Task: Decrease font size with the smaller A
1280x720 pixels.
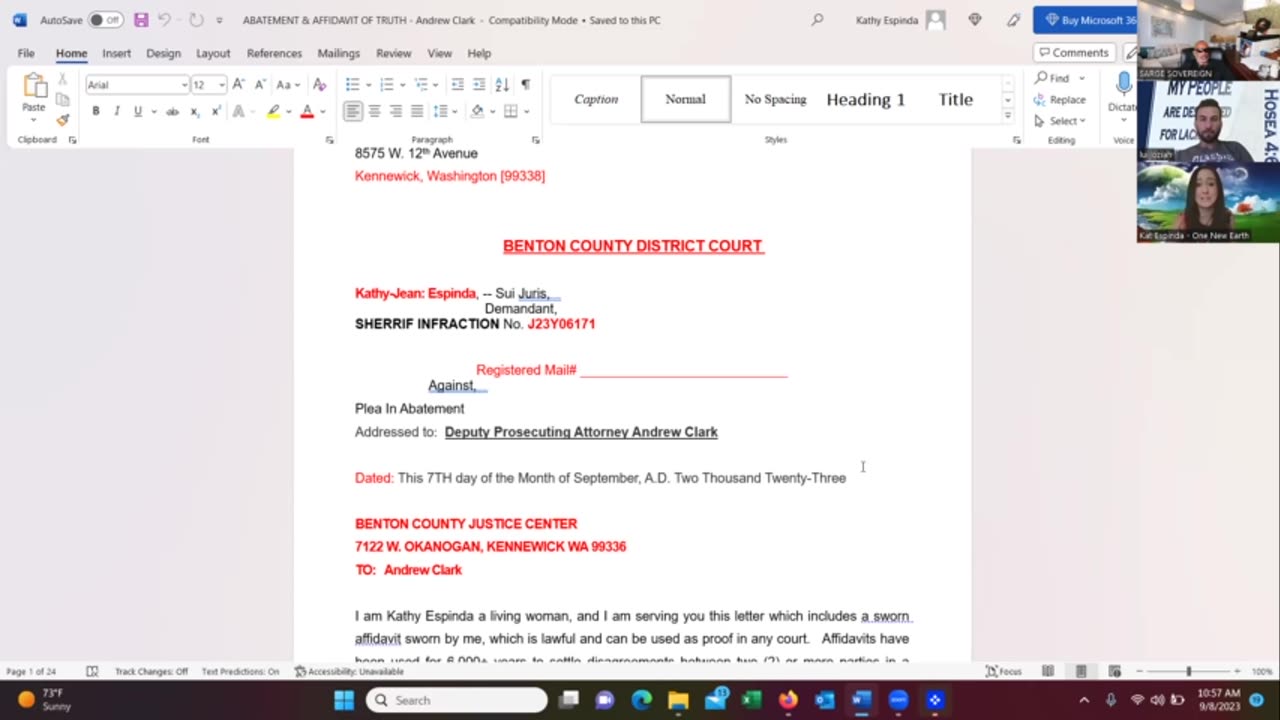Action: click(260, 85)
